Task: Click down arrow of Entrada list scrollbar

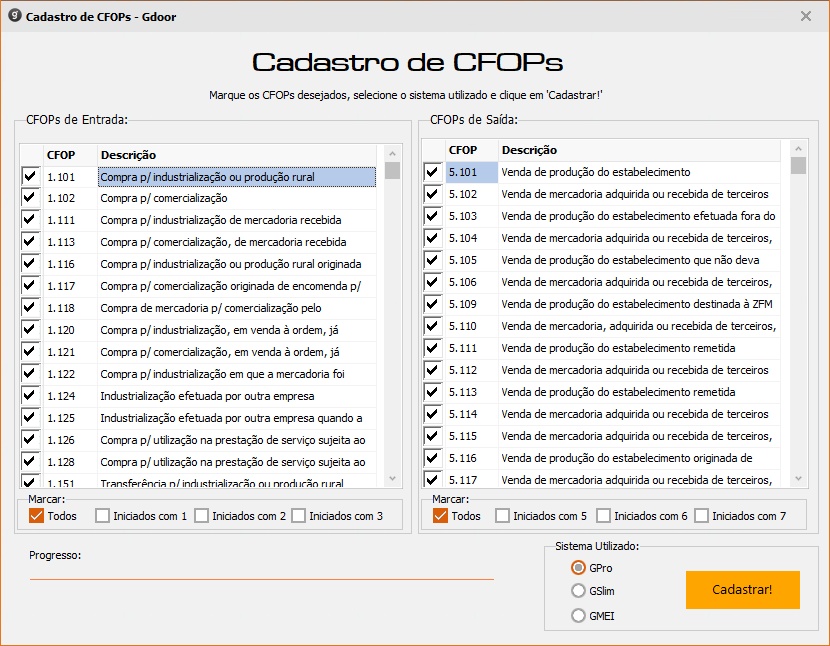Action: click(392, 479)
